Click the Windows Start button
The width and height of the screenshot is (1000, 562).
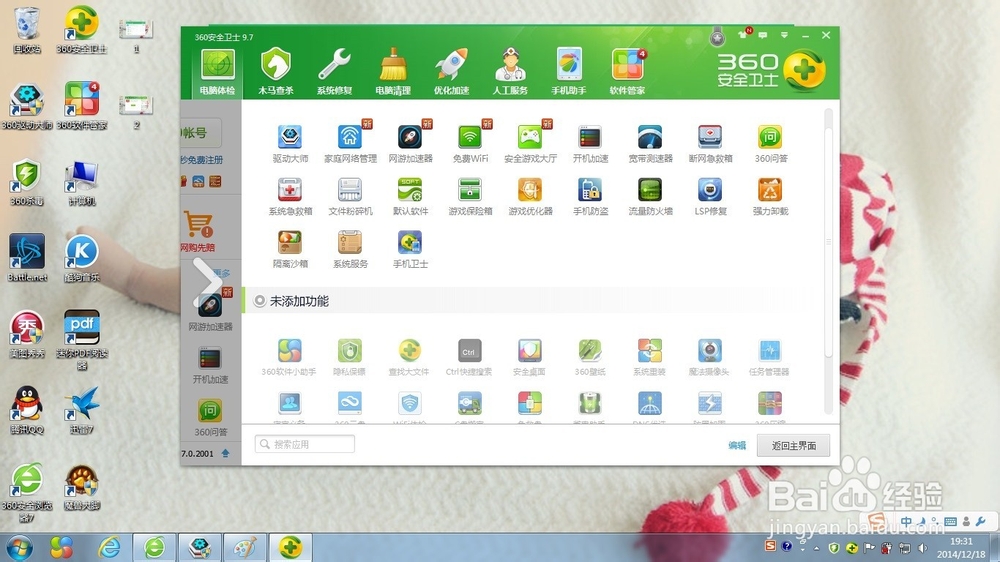(19, 547)
